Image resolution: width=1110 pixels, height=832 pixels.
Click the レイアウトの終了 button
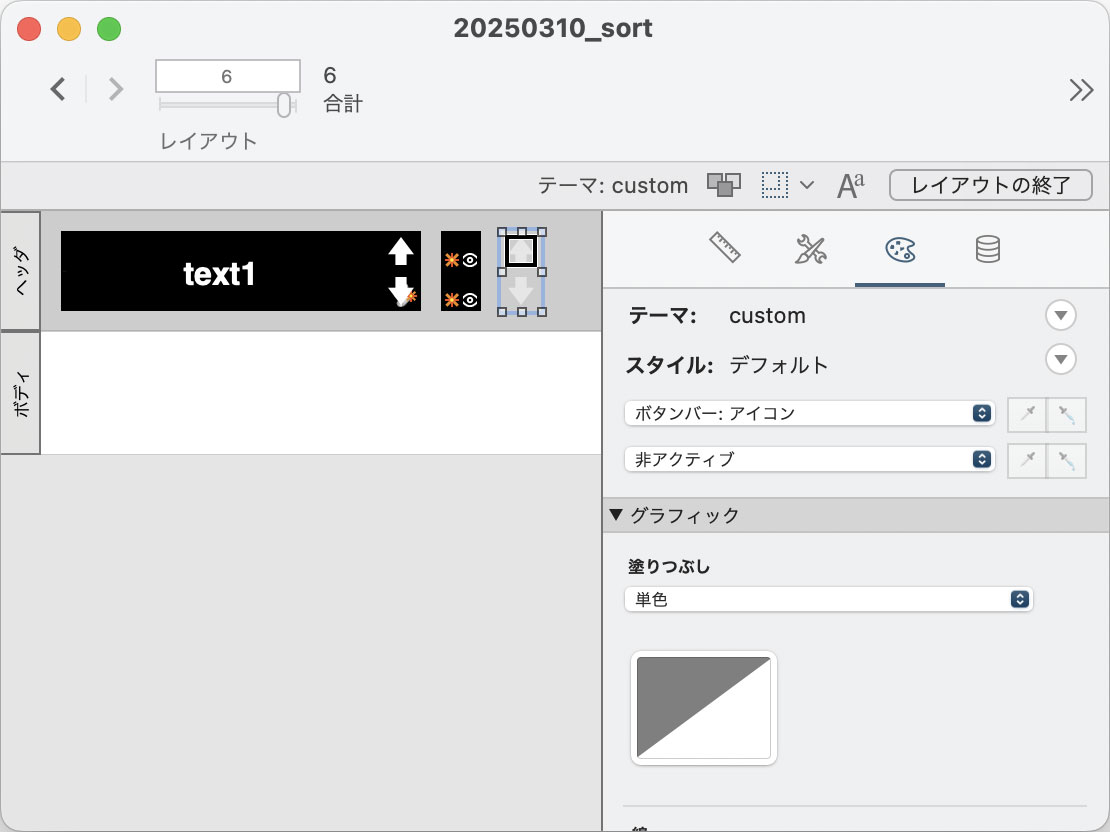[990, 186]
